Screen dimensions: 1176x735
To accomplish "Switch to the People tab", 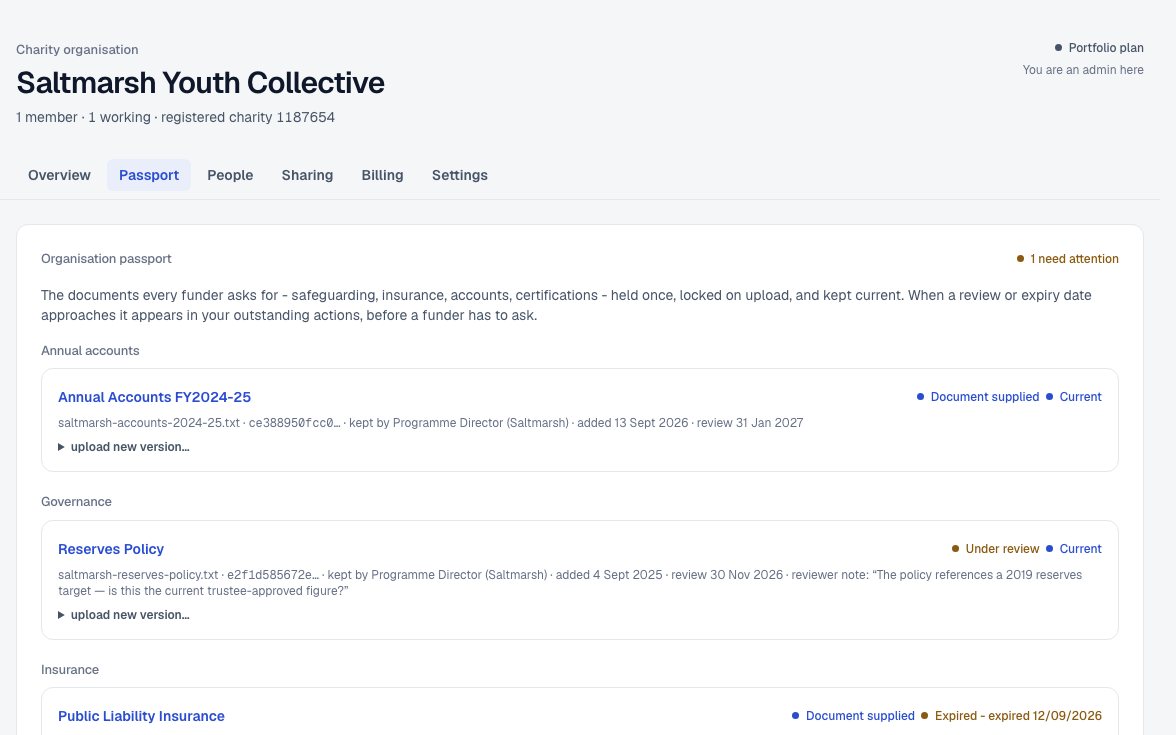I will [x=230, y=175].
